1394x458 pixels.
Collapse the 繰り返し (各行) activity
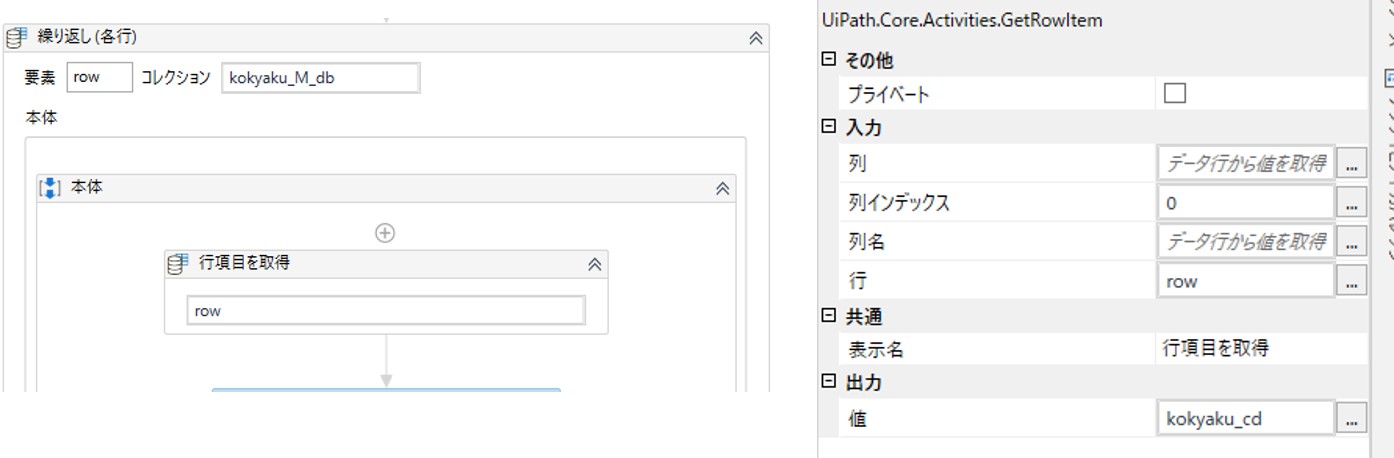pyautogui.click(x=756, y=38)
